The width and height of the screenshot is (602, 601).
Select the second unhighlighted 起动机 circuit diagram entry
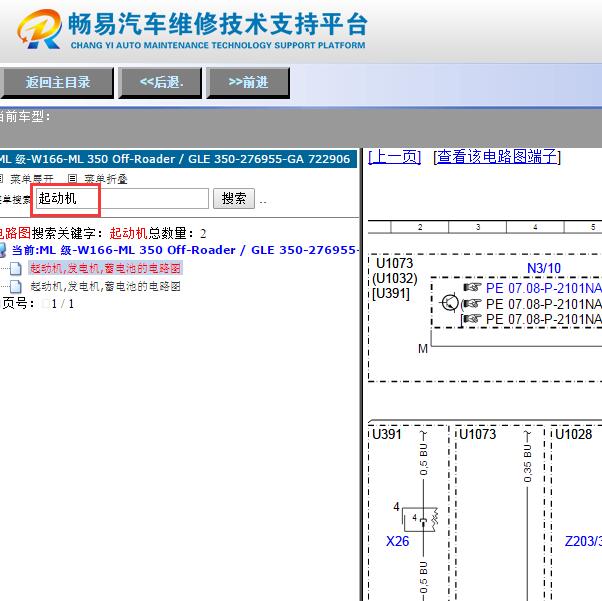(105, 286)
